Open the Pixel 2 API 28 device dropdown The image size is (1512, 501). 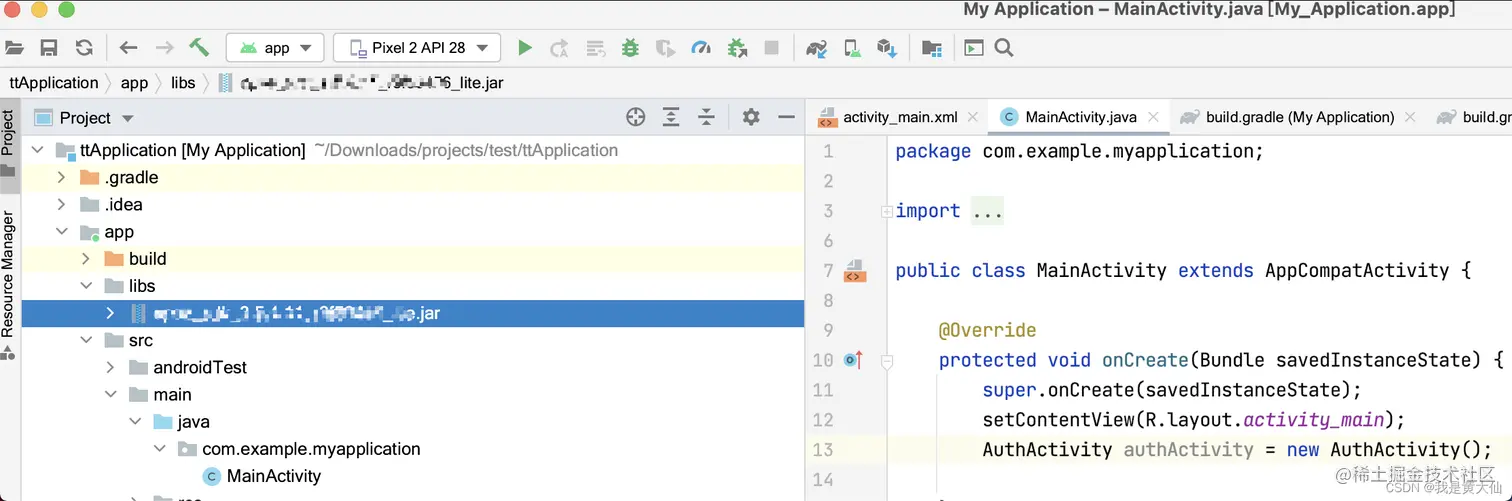click(x=417, y=48)
